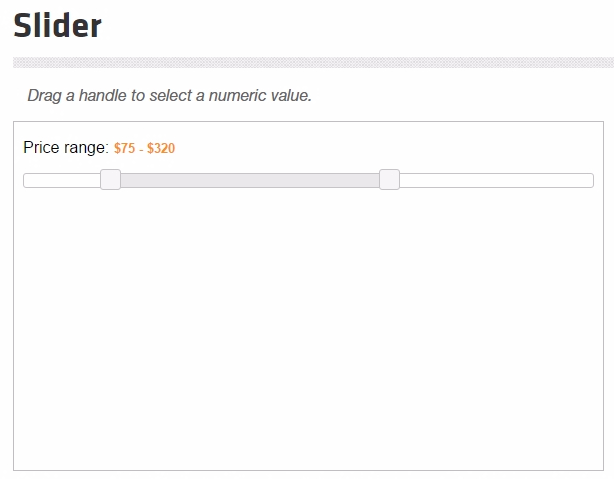This screenshot has height=479, width=614.
Task: Click the empty track right of the maximum handle
Action: (497, 181)
